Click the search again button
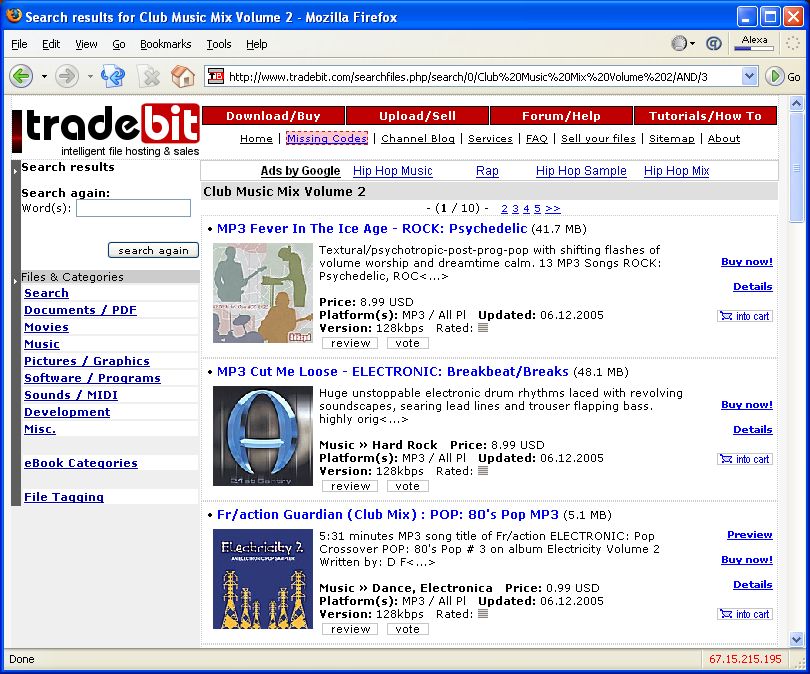 tap(153, 250)
